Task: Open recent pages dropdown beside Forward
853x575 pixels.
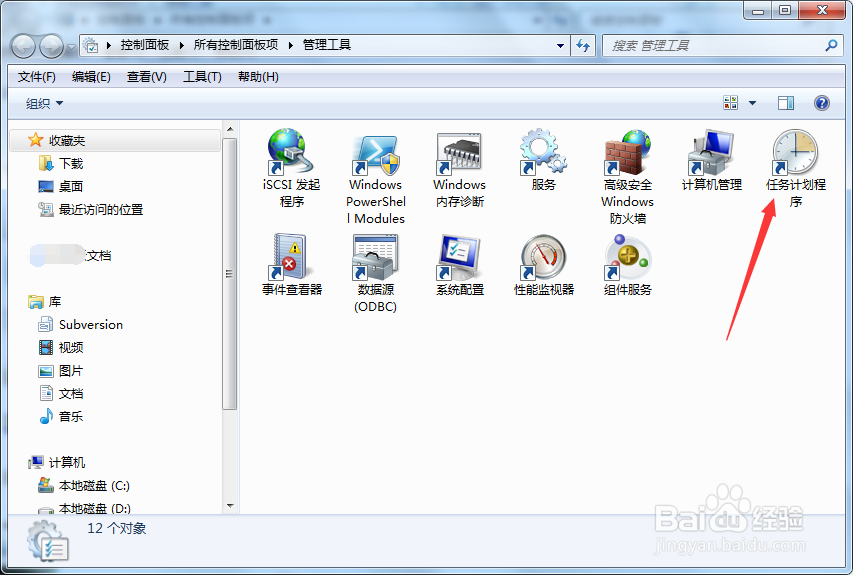Action: tap(71, 48)
